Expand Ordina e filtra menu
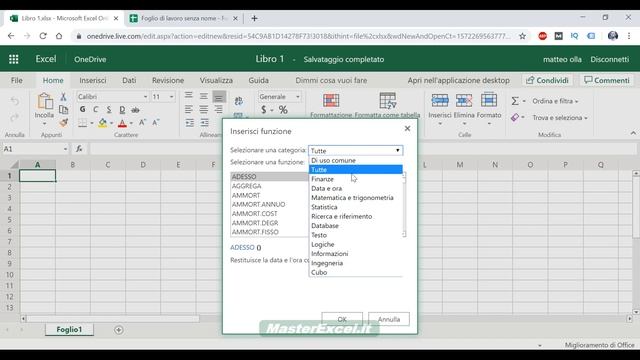 (556, 101)
